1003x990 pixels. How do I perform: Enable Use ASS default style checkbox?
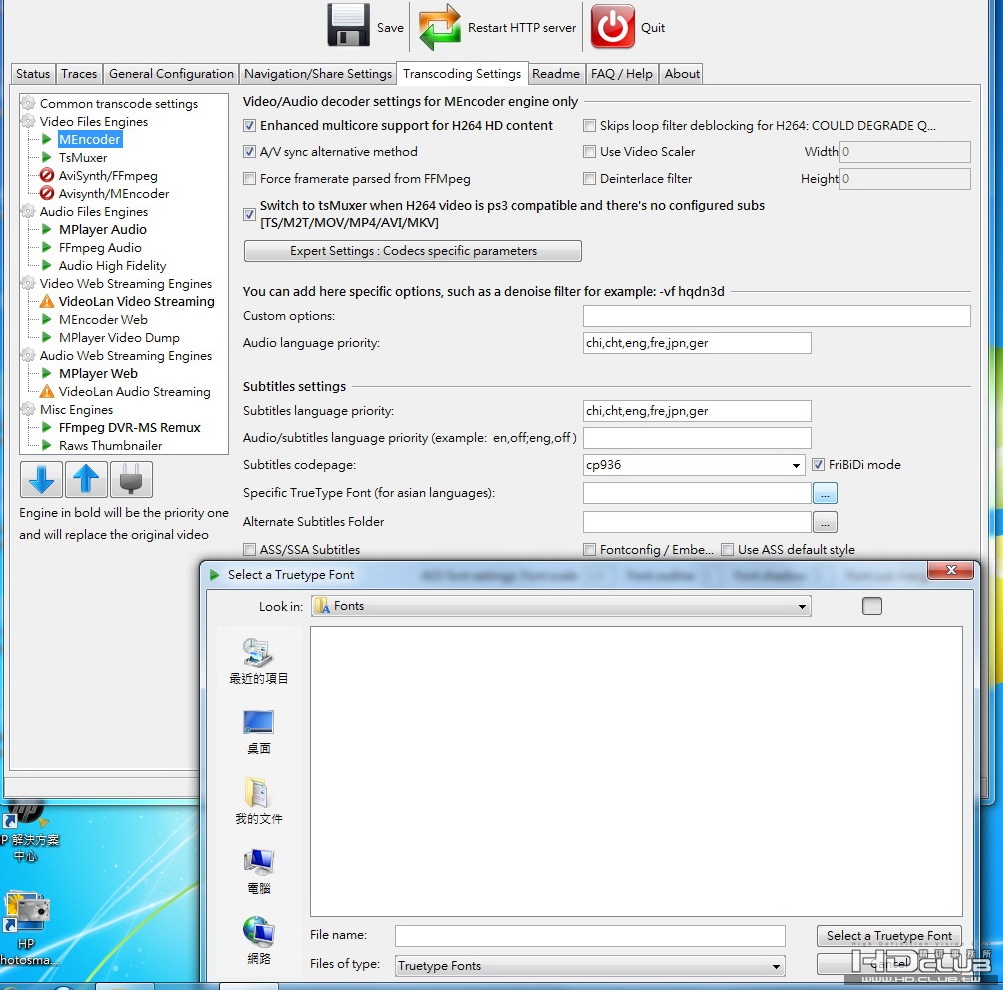click(x=727, y=549)
